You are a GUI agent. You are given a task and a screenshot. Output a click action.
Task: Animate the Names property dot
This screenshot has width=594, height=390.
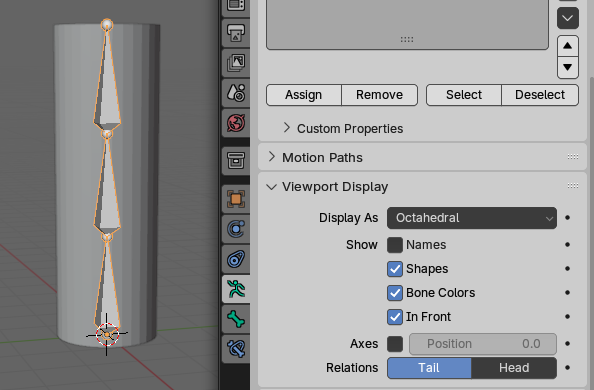(x=567, y=245)
